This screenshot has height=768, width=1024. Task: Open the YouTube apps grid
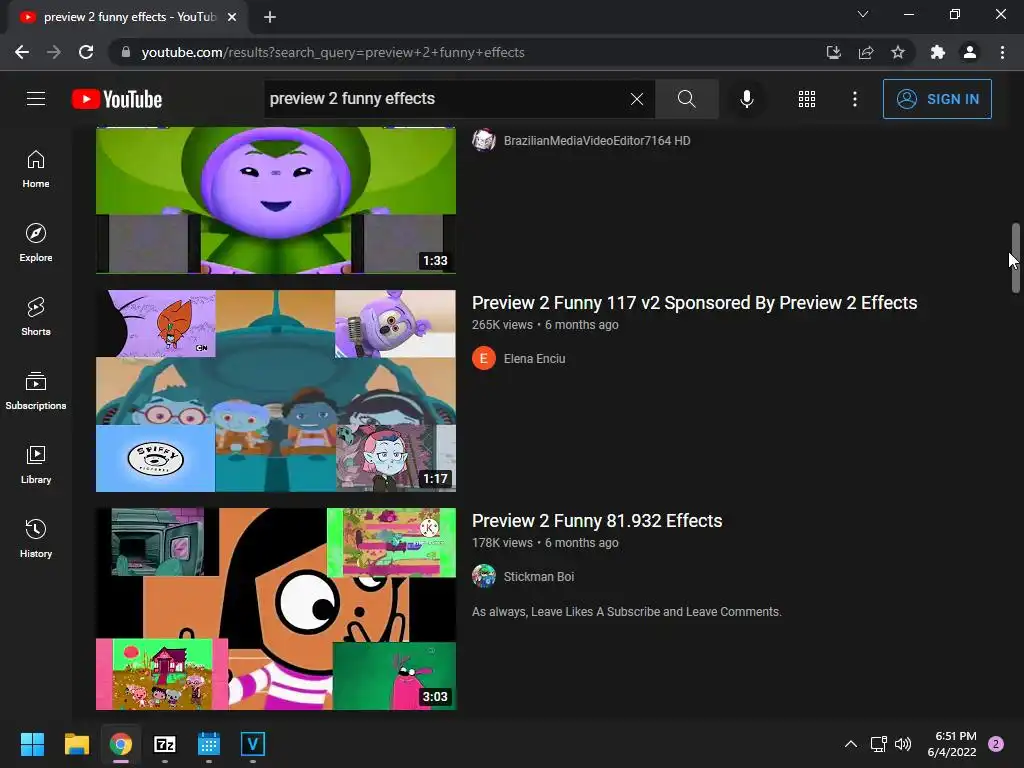pyautogui.click(x=807, y=99)
